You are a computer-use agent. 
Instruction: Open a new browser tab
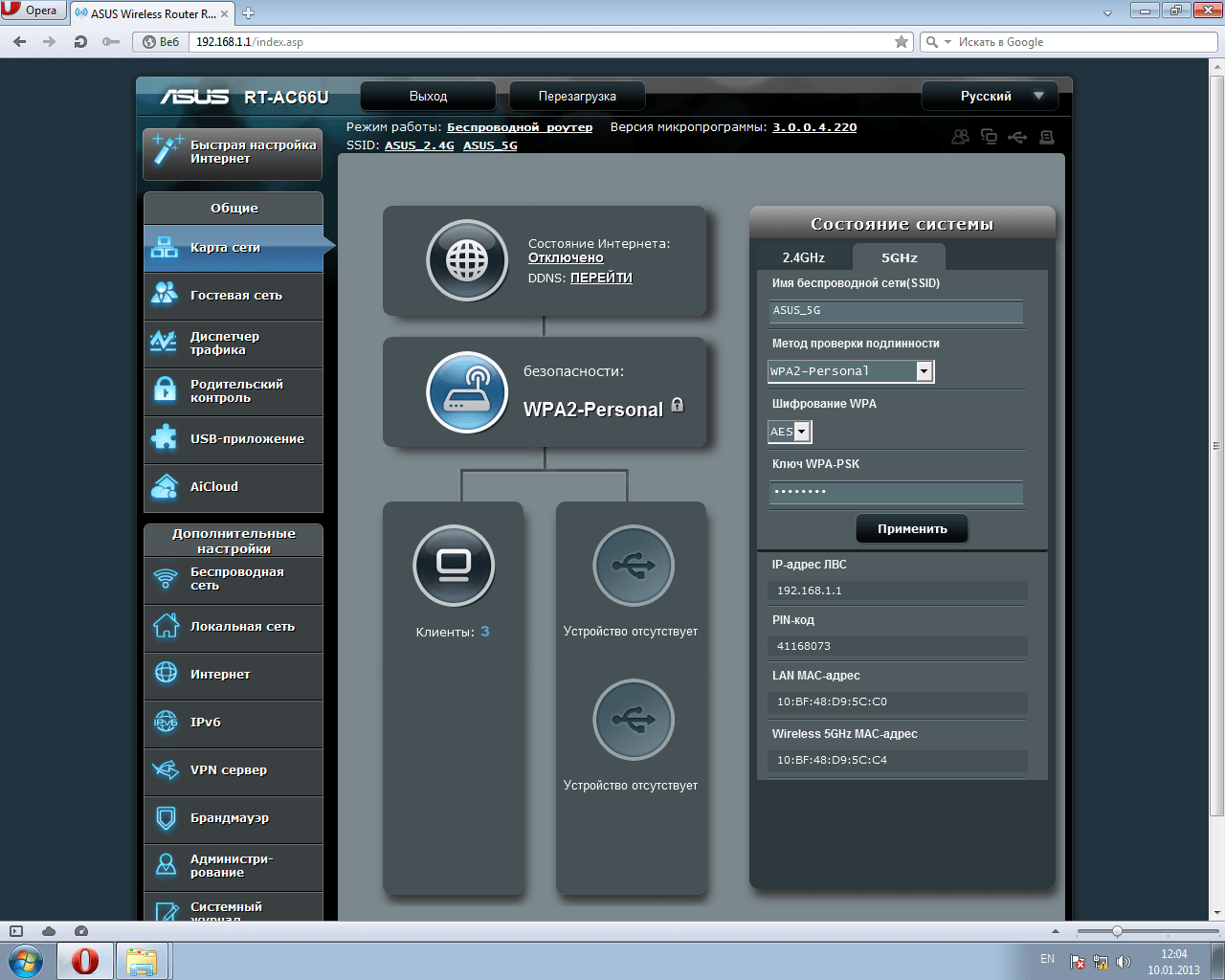pos(249,13)
